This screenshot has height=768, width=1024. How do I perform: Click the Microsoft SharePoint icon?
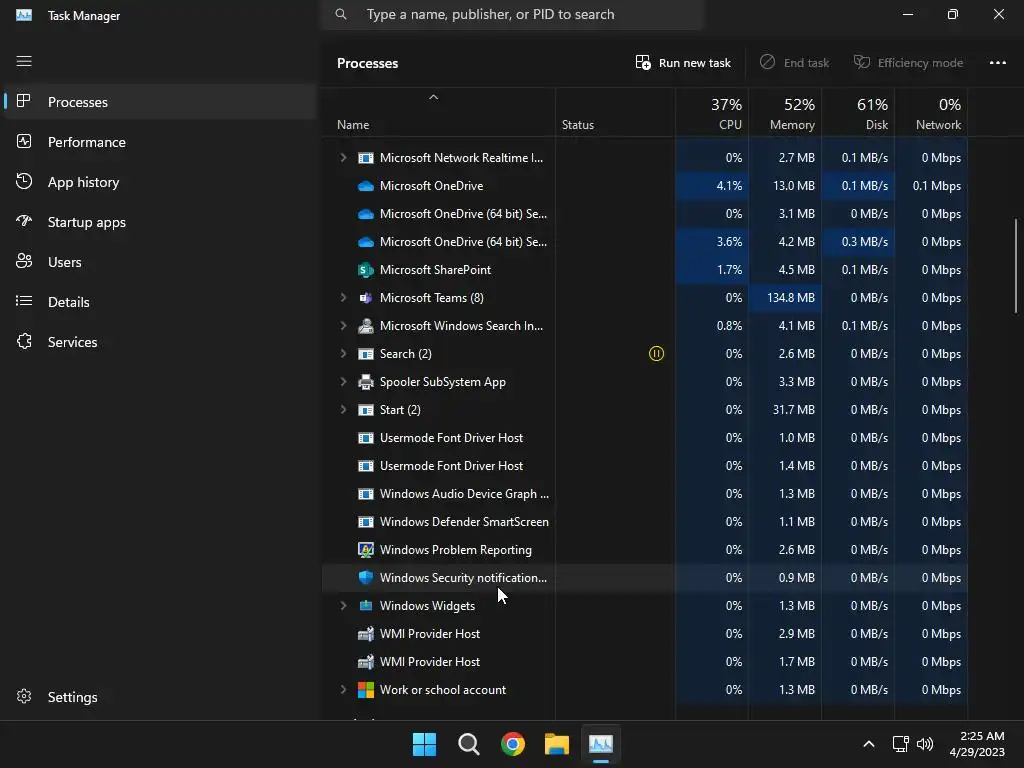click(366, 270)
